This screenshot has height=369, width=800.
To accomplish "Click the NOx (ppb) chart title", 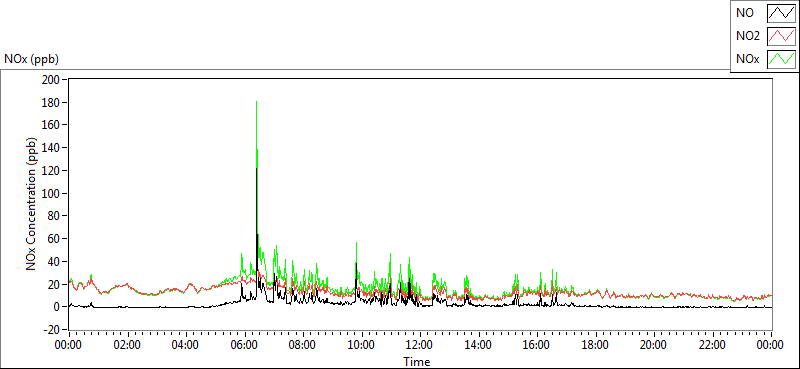I will point(32,59).
